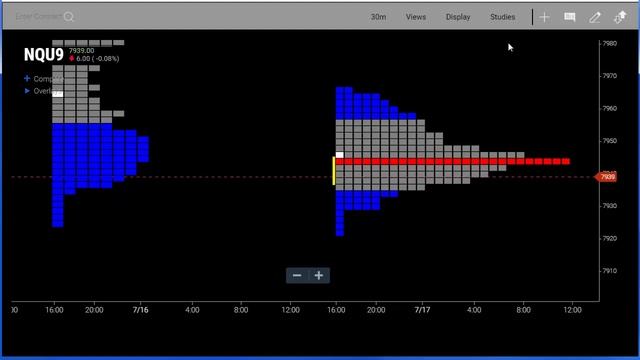Open the Studies menu
640x360 pixels.
pos(502,17)
